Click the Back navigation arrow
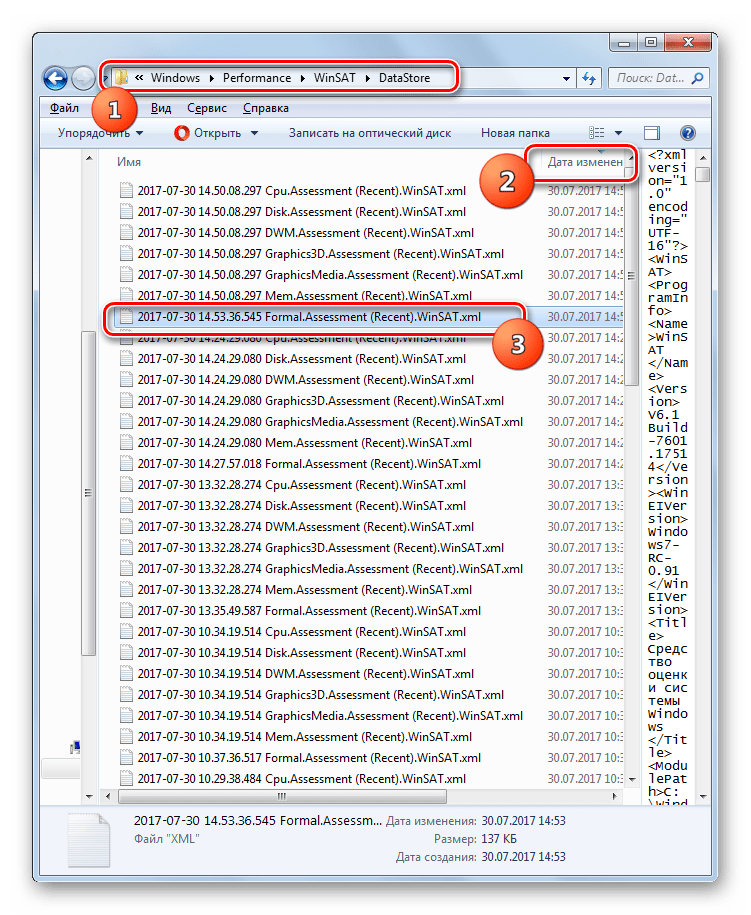 [x=55, y=78]
